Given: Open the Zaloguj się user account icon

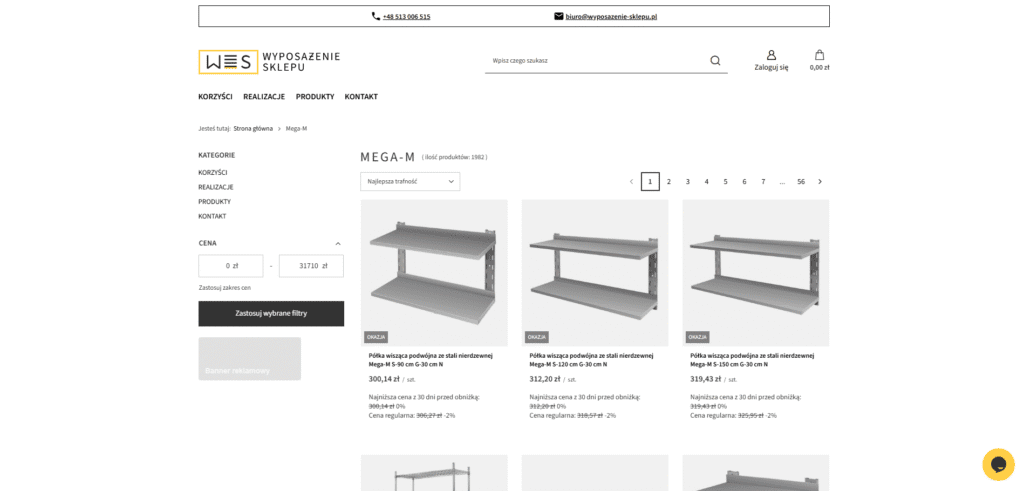Looking at the screenshot, I should click(x=771, y=55).
